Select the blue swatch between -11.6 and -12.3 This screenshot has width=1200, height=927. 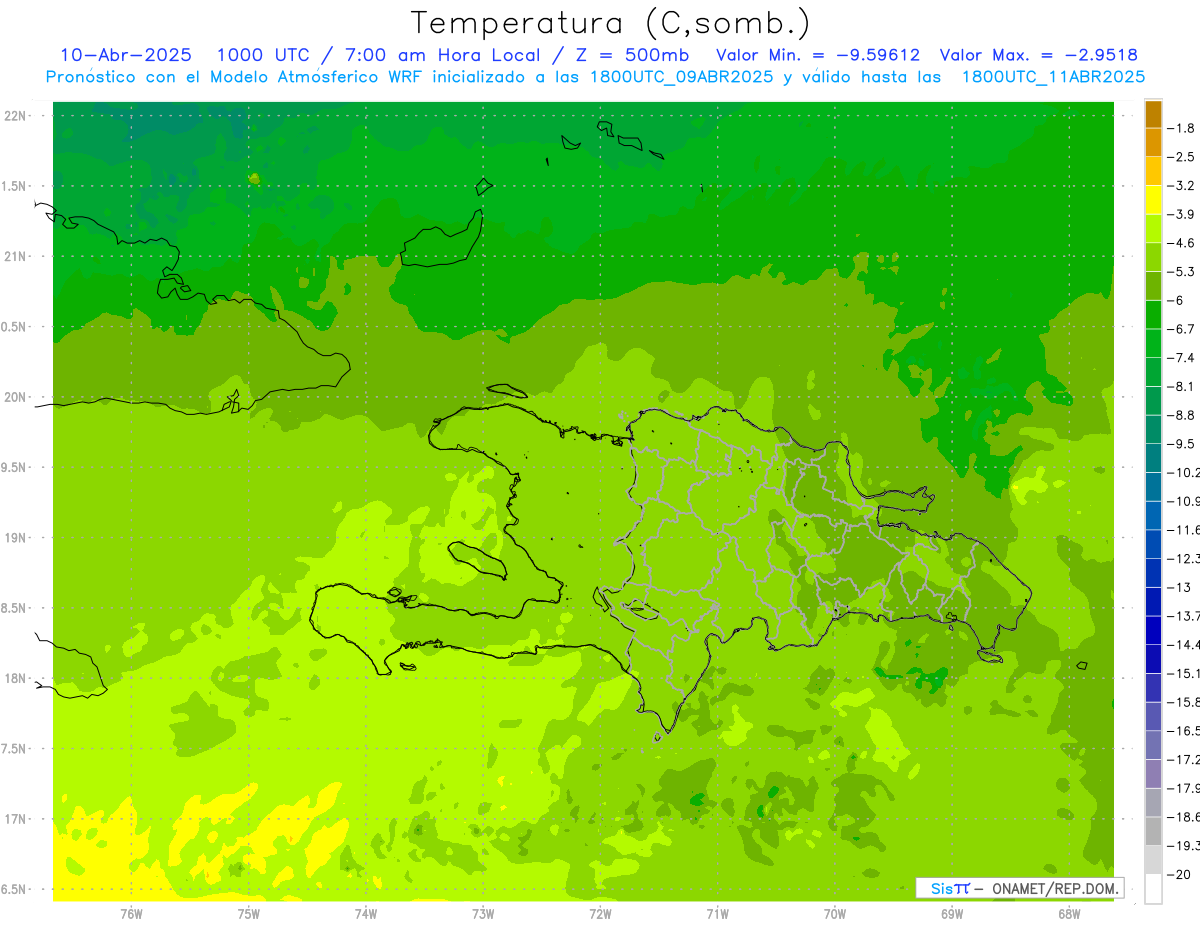coord(1153,544)
